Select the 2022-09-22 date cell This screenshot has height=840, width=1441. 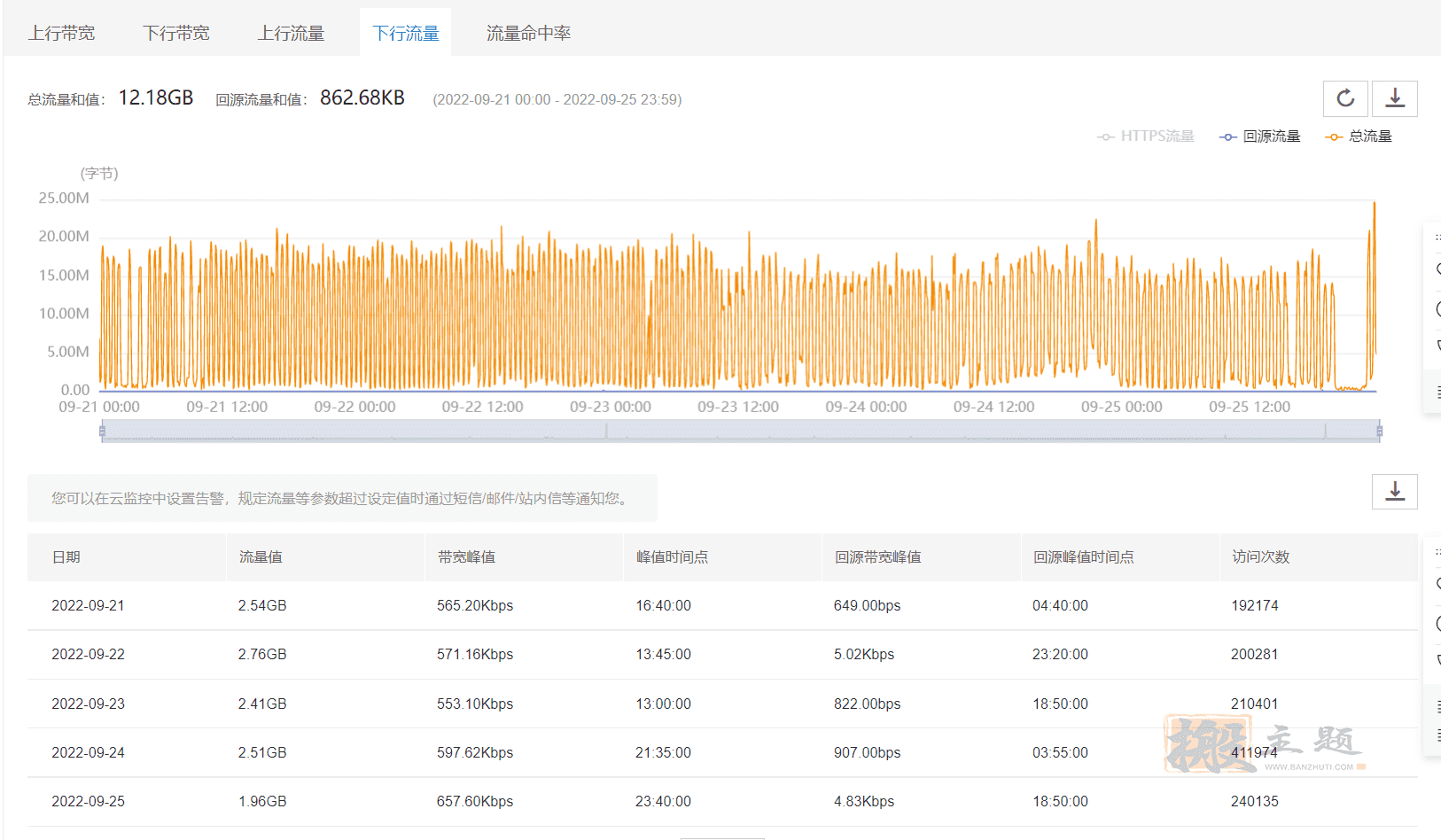[x=88, y=655]
